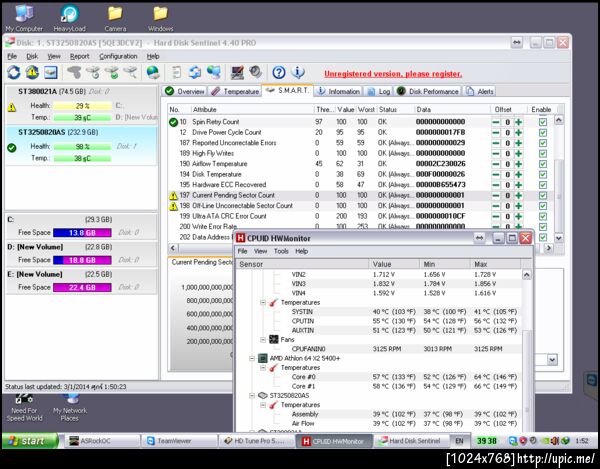Click the blue help question mark icon

[x=279, y=73]
